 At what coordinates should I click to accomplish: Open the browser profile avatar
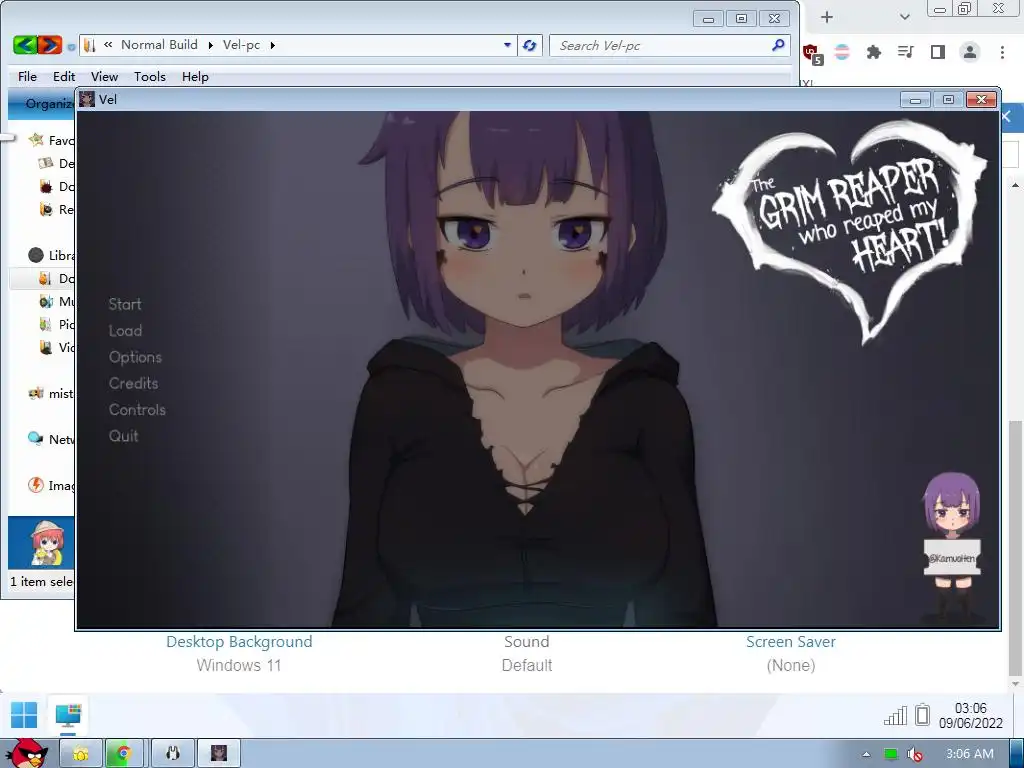click(x=970, y=52)
